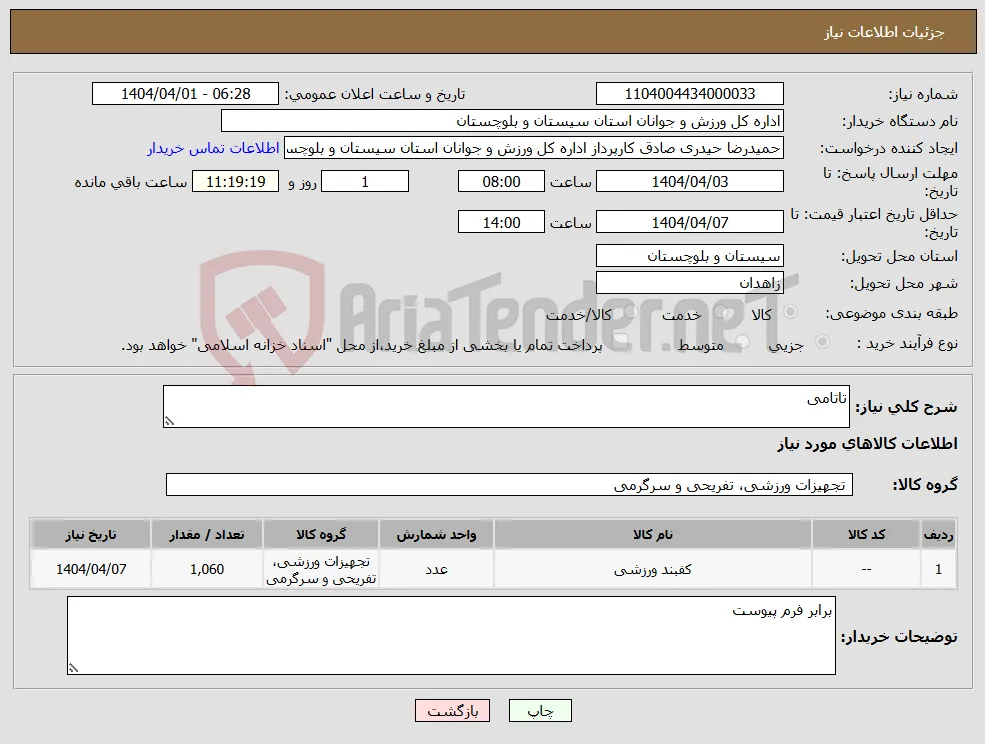Click the general description box containing تاتامی
Viewport: 985px width, 744px height.
(x=506, y=407)
